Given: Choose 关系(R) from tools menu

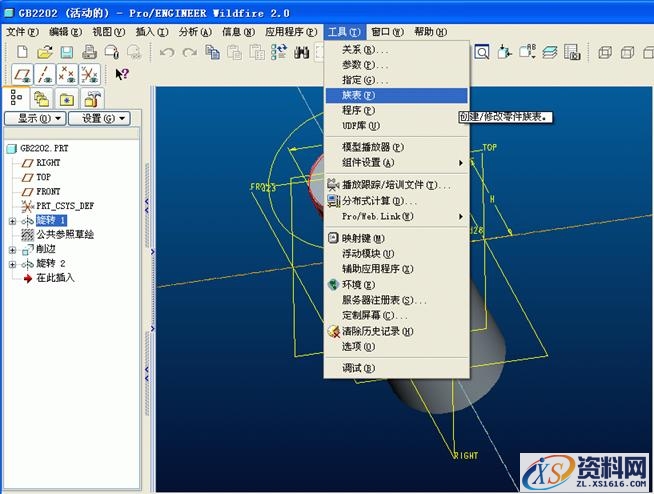Looking at the screenshot, I should 396,50.
